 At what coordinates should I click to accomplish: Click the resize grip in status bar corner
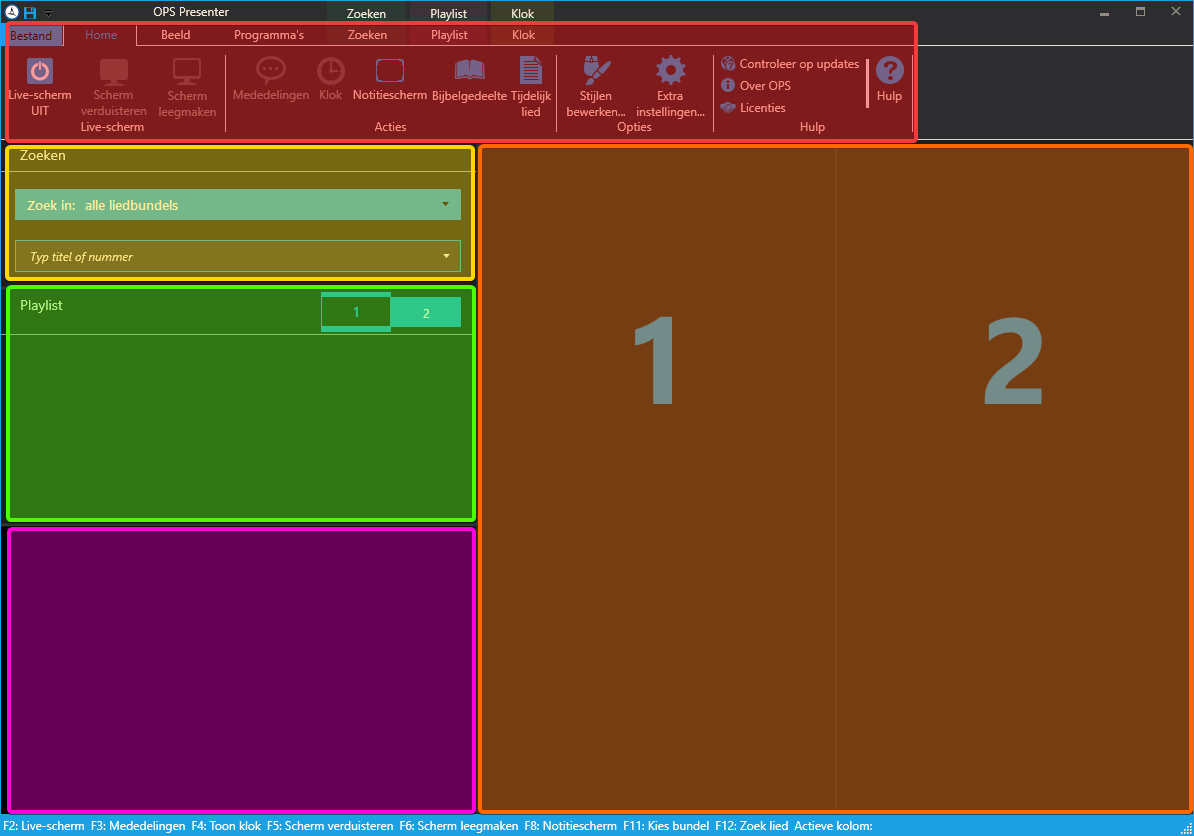(x=1186, y=828)
